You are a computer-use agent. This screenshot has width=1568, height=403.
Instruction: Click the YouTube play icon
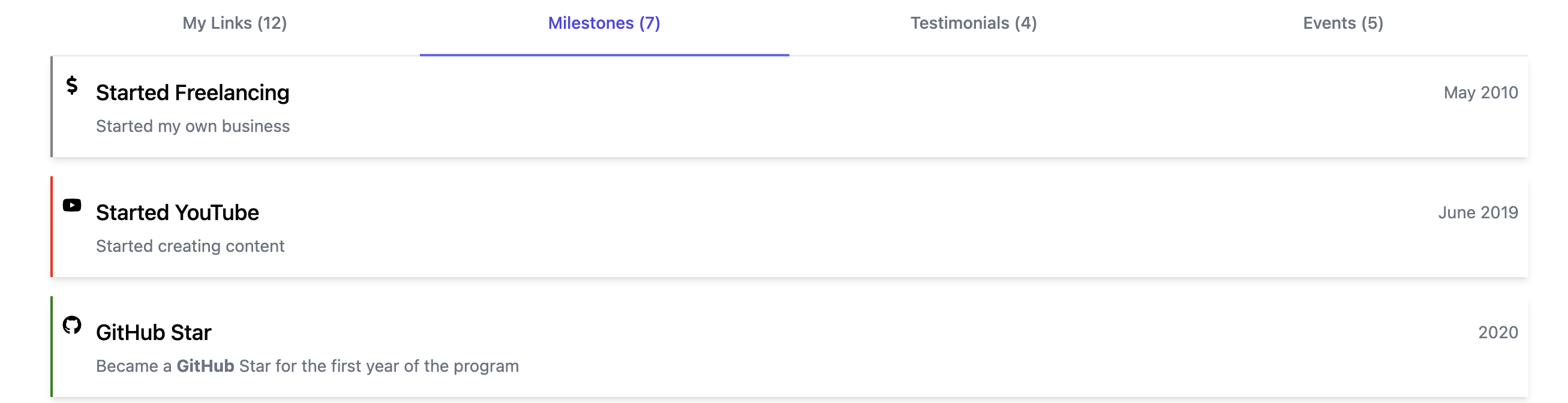coord(72,205)
